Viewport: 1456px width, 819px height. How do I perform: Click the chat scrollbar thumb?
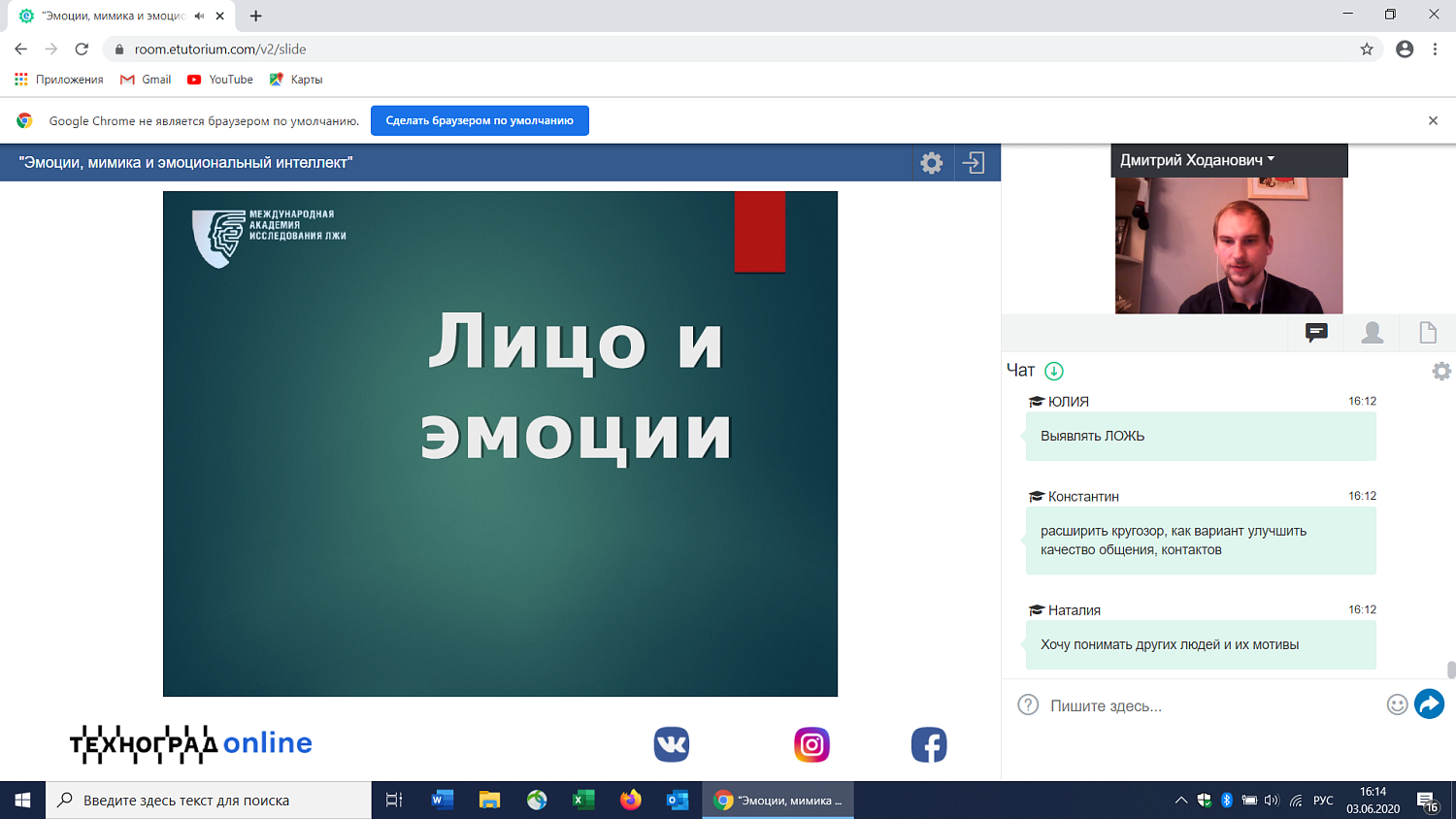[x=1451, y=670]
